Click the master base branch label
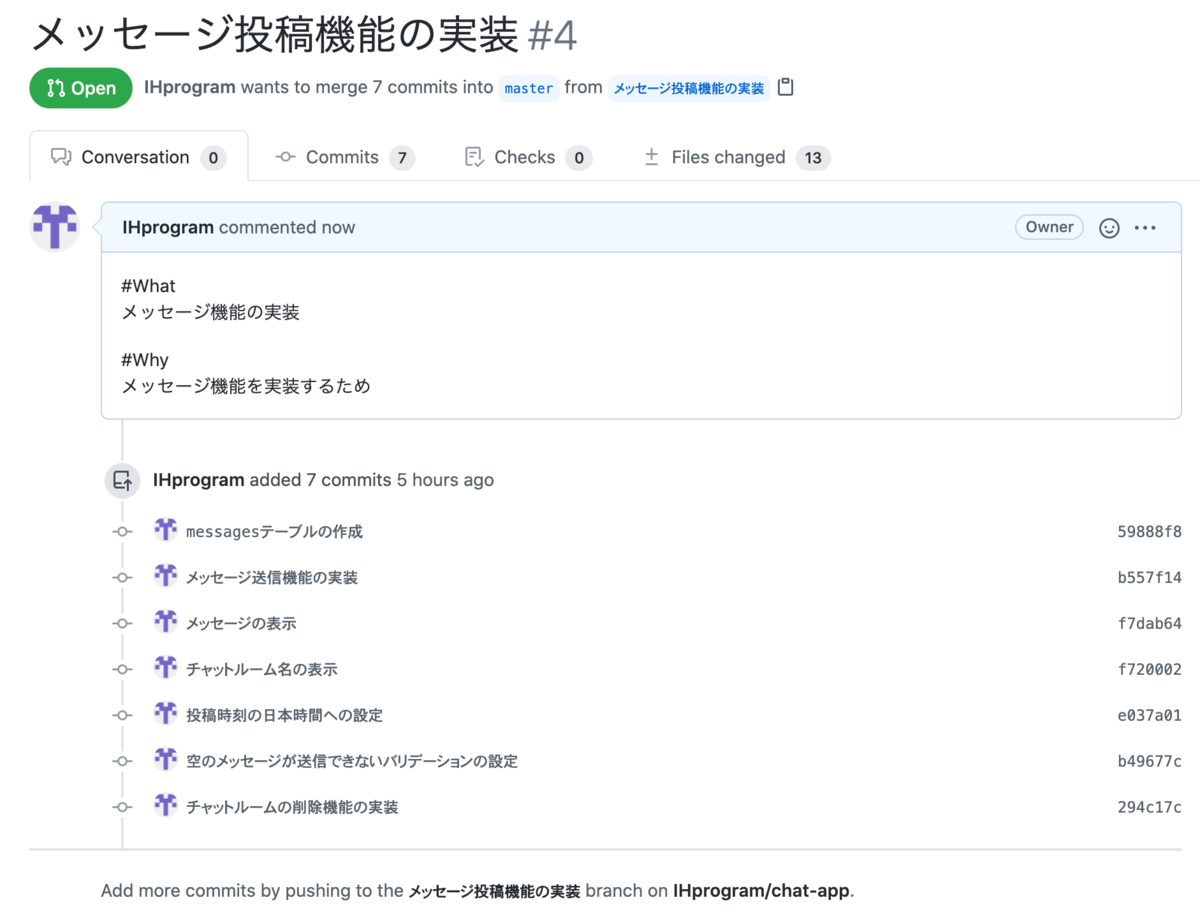Screen dimensions: 1200x921 pos(529,88)
